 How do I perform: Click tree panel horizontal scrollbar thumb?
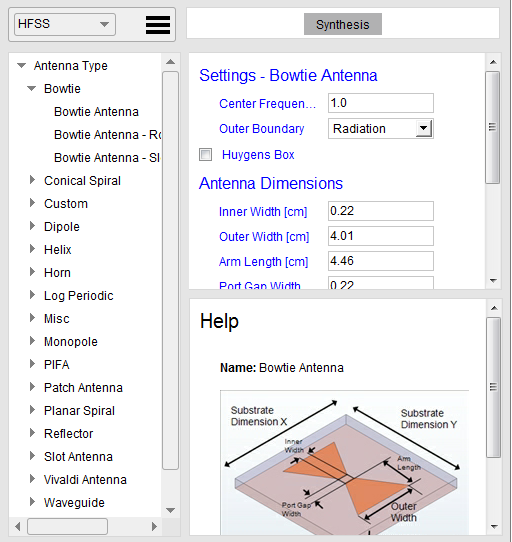[67, 526]
